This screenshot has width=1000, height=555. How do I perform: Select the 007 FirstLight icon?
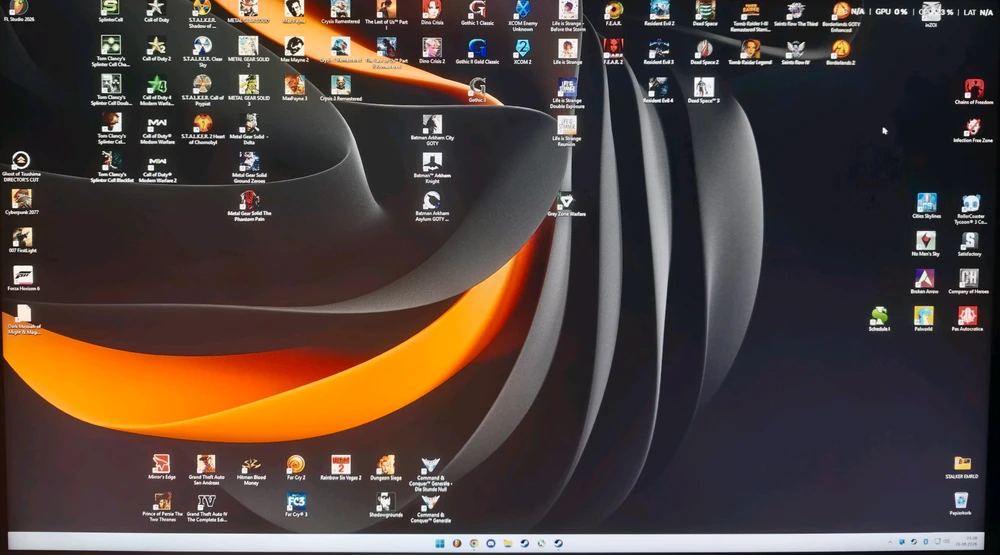(x=22, y=239)
